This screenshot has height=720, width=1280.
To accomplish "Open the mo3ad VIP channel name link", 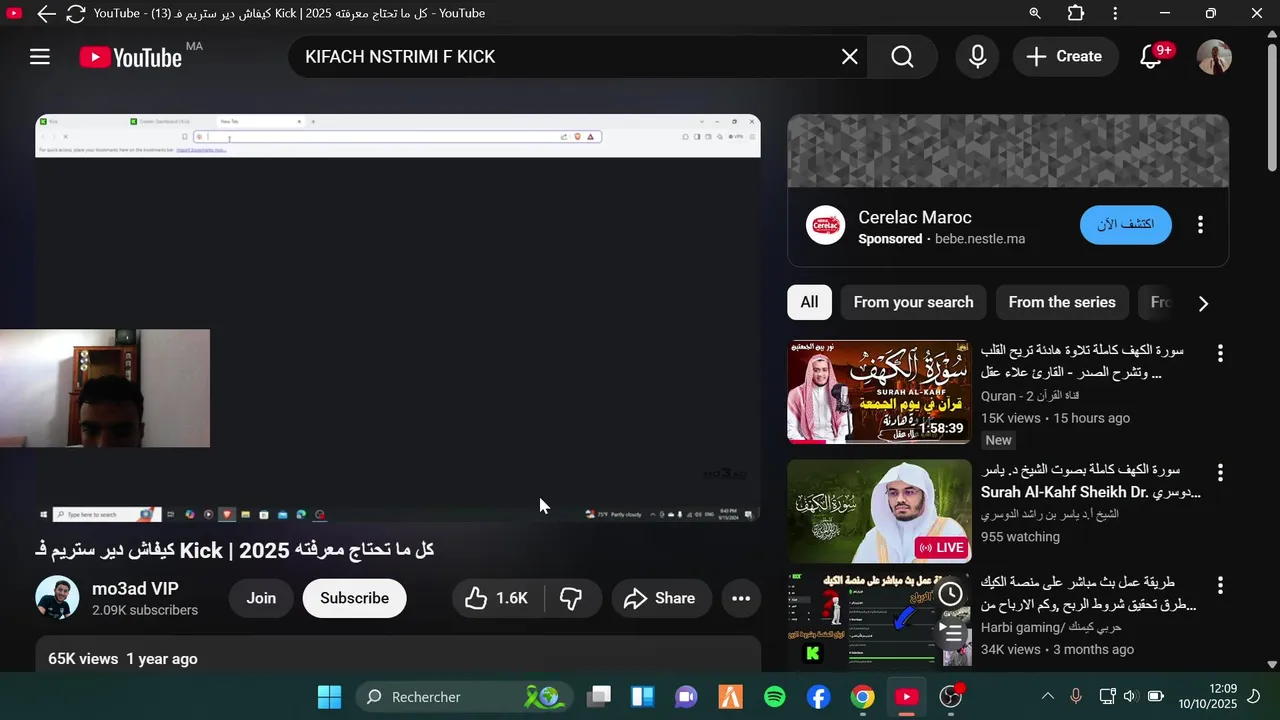I will pos(135,589).
